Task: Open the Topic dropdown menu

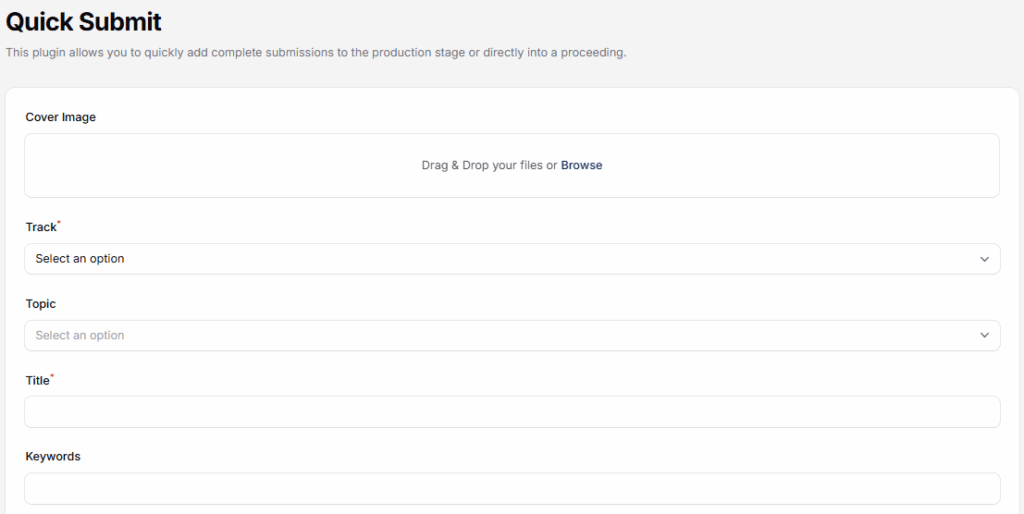Action: pyautogui.click(x=512, y=335)
